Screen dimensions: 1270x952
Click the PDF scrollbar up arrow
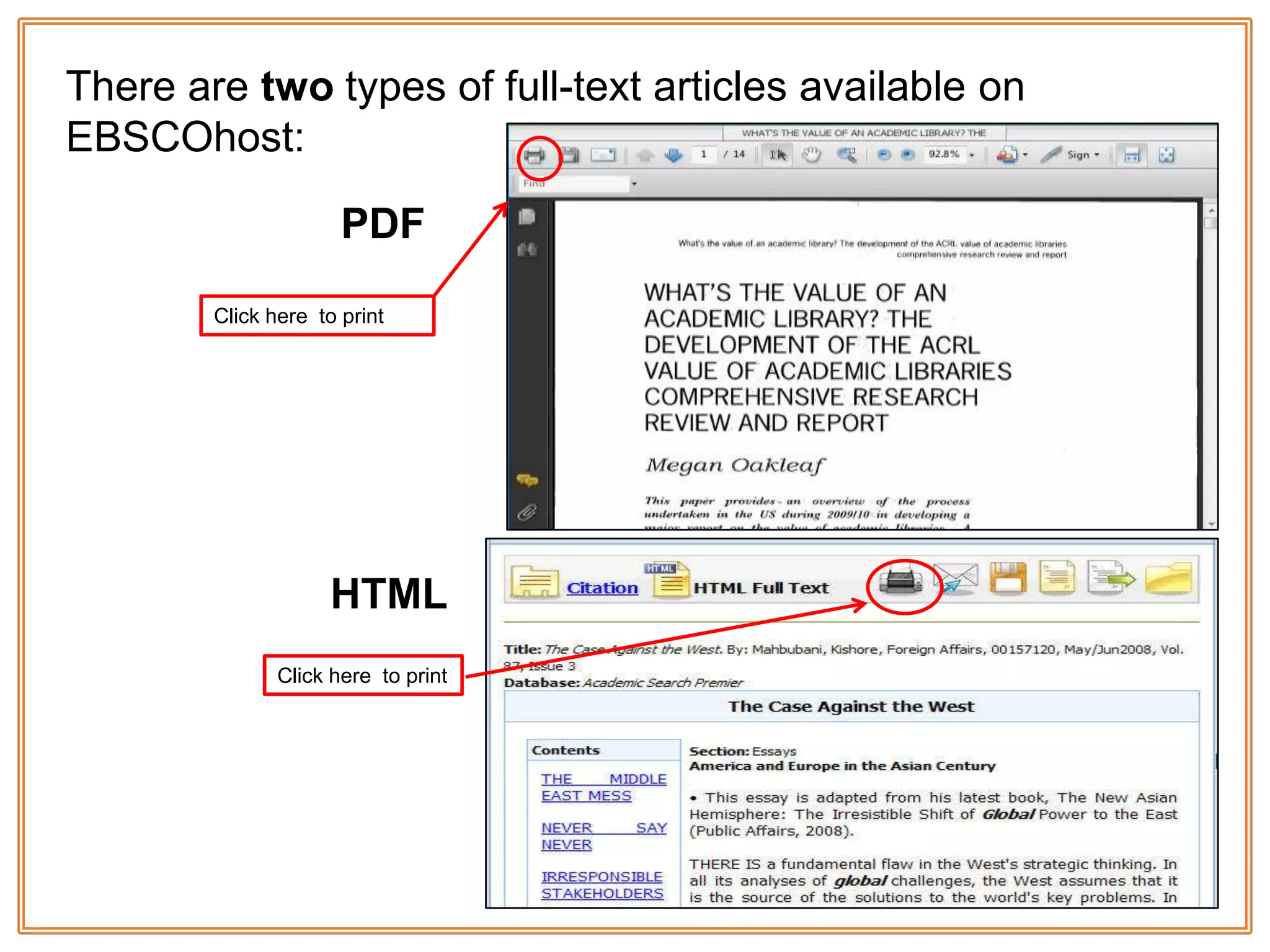pyautogui.click(x=1210, y=211)
